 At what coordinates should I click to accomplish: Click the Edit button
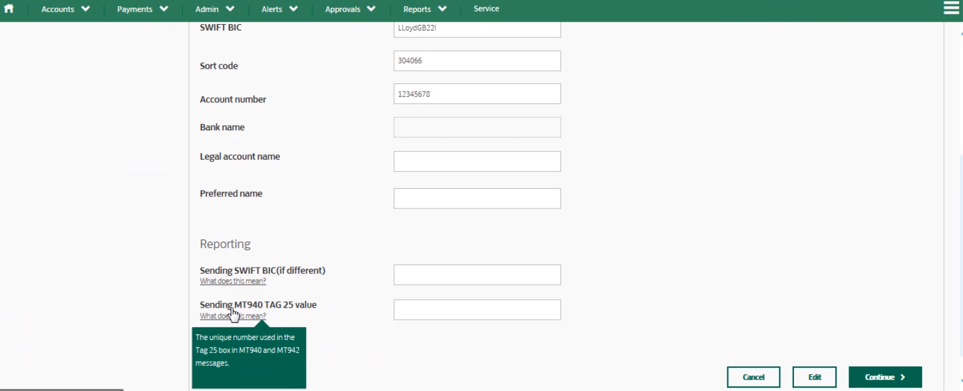click(x=814, y=377)
